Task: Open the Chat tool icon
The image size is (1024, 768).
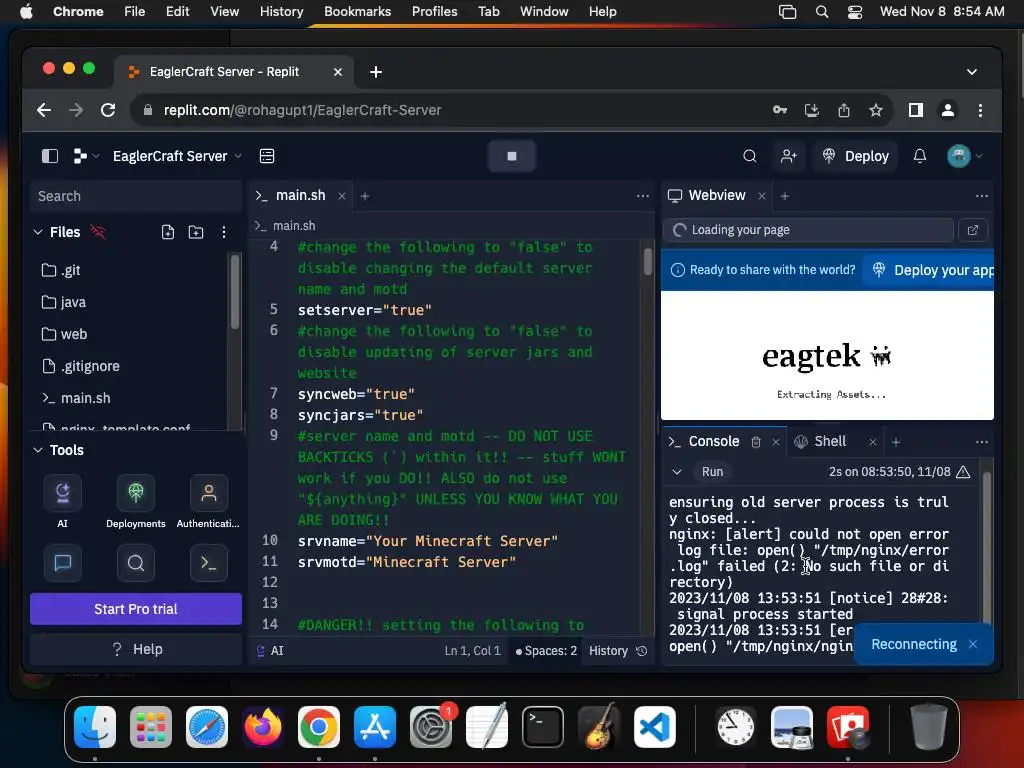Action: click(x=63, y=562)
